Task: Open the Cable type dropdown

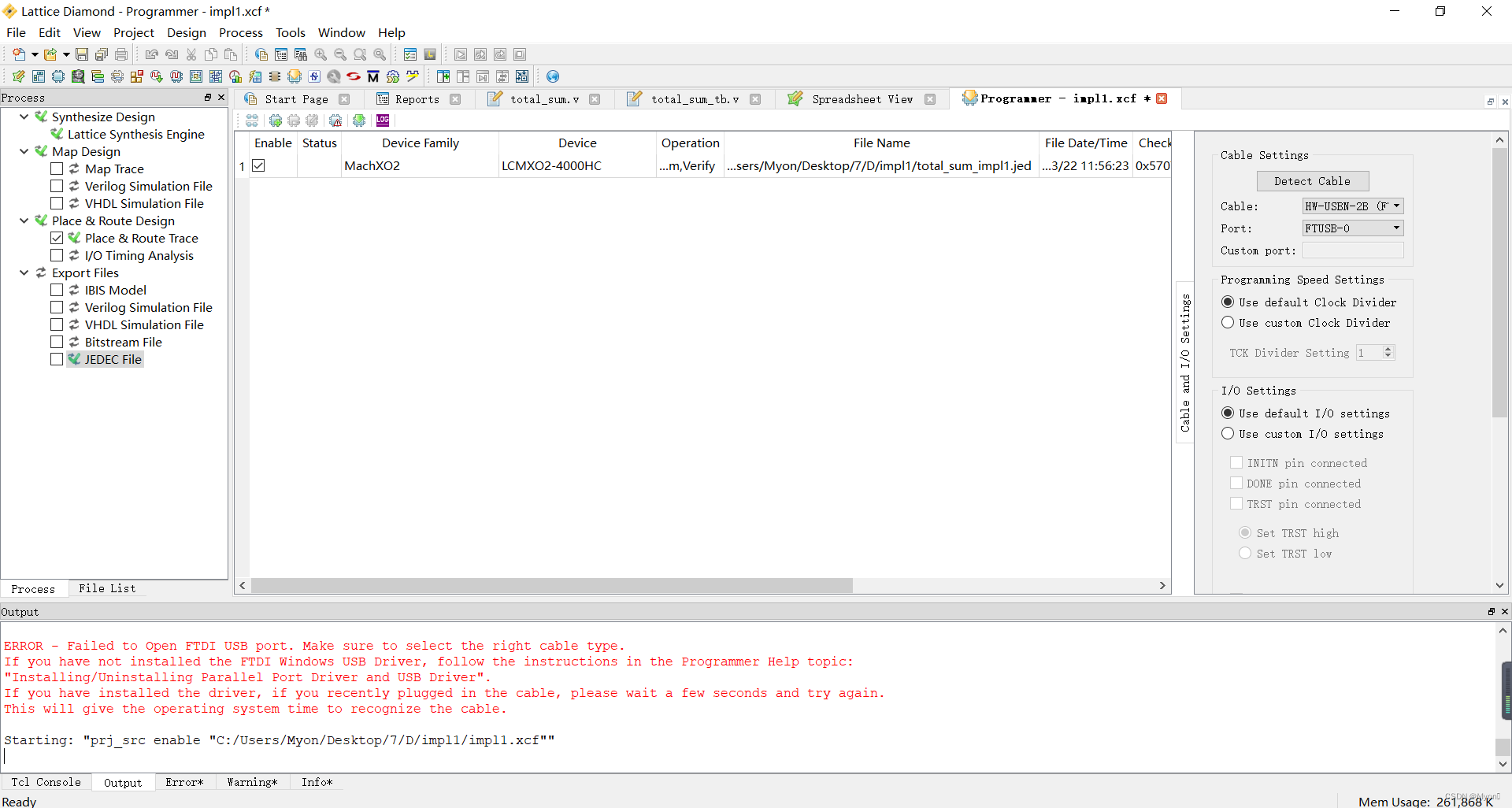Action: pyautogui.click(x=1353, y=206)
